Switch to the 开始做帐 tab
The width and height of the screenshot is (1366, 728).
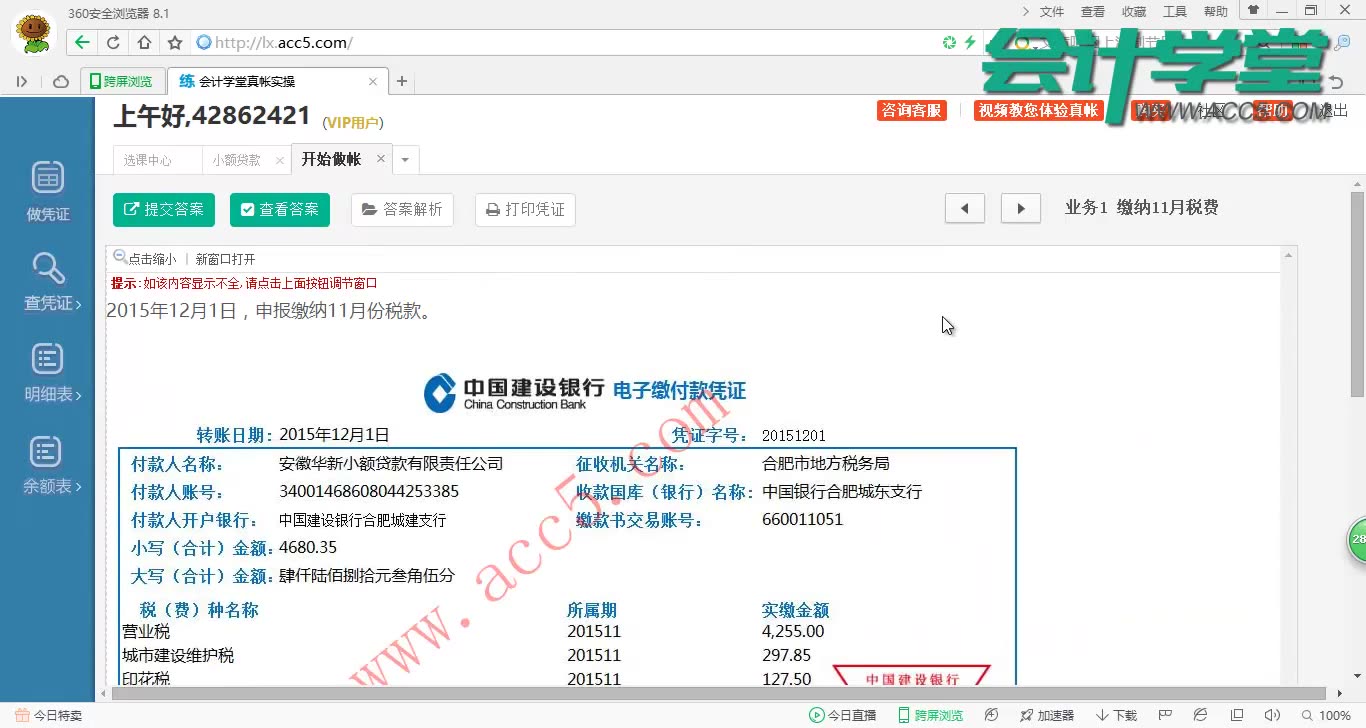tap(332, 158)
